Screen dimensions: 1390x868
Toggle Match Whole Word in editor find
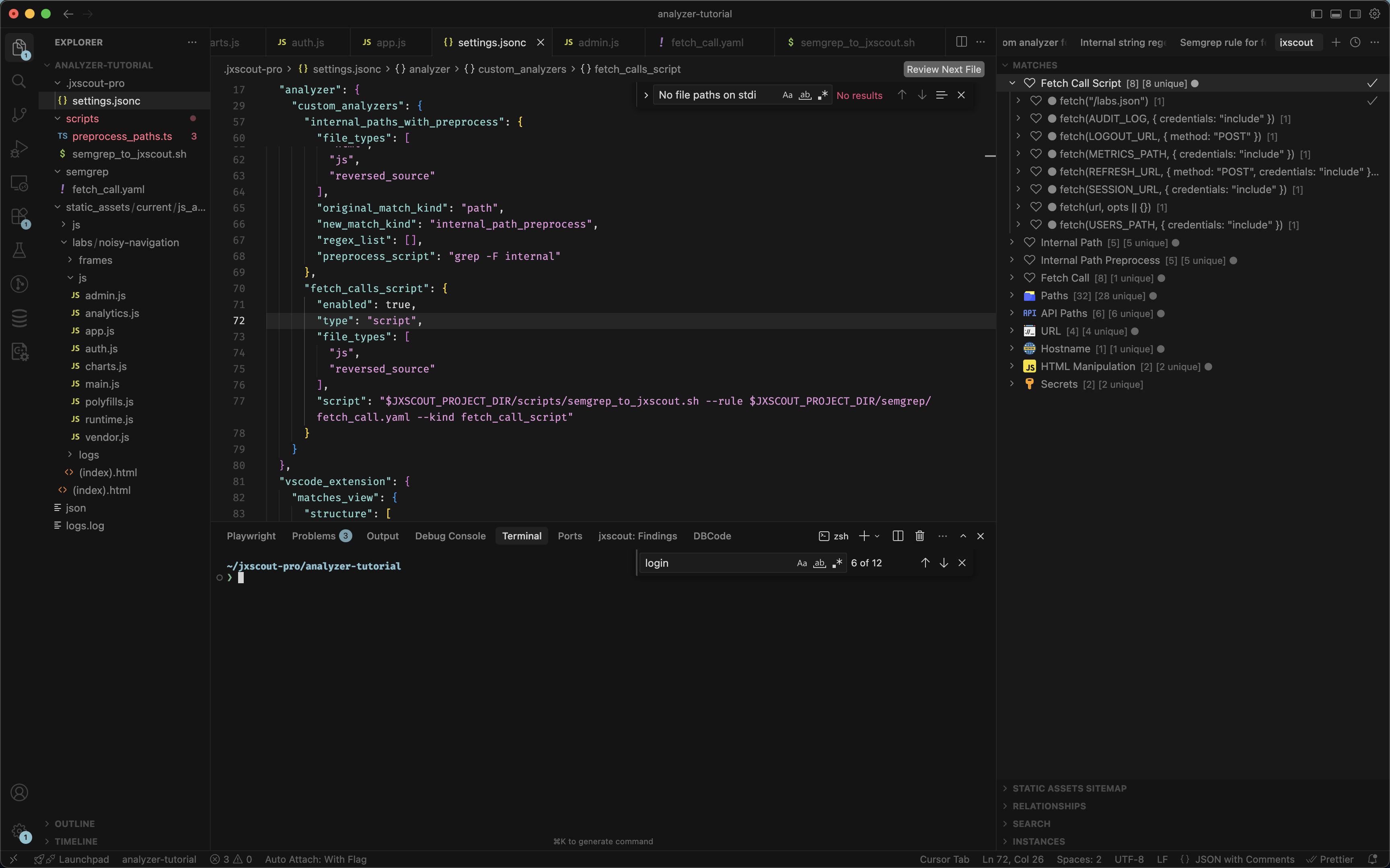coord(805,95)
